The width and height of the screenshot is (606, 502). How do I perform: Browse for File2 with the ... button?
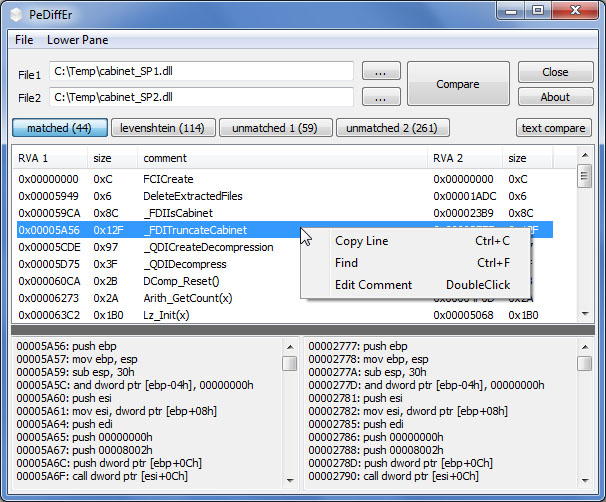[x=381, y=97]
